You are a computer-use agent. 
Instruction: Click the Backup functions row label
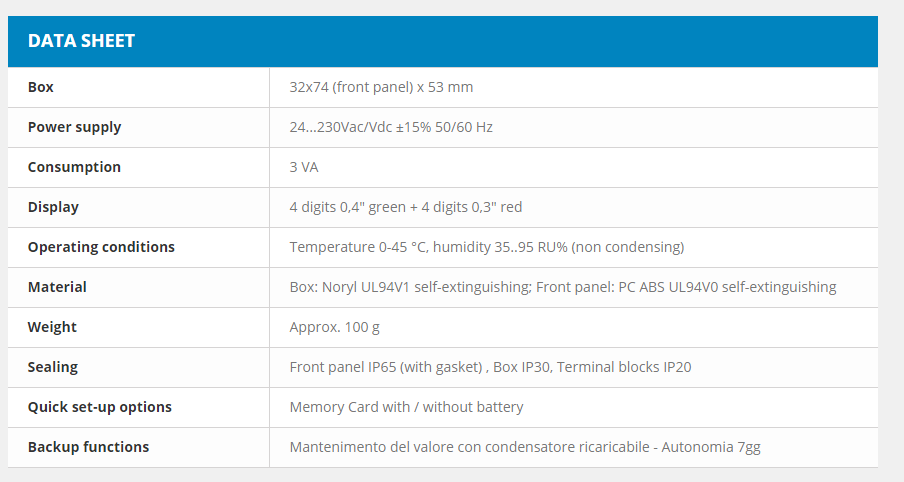88,447
